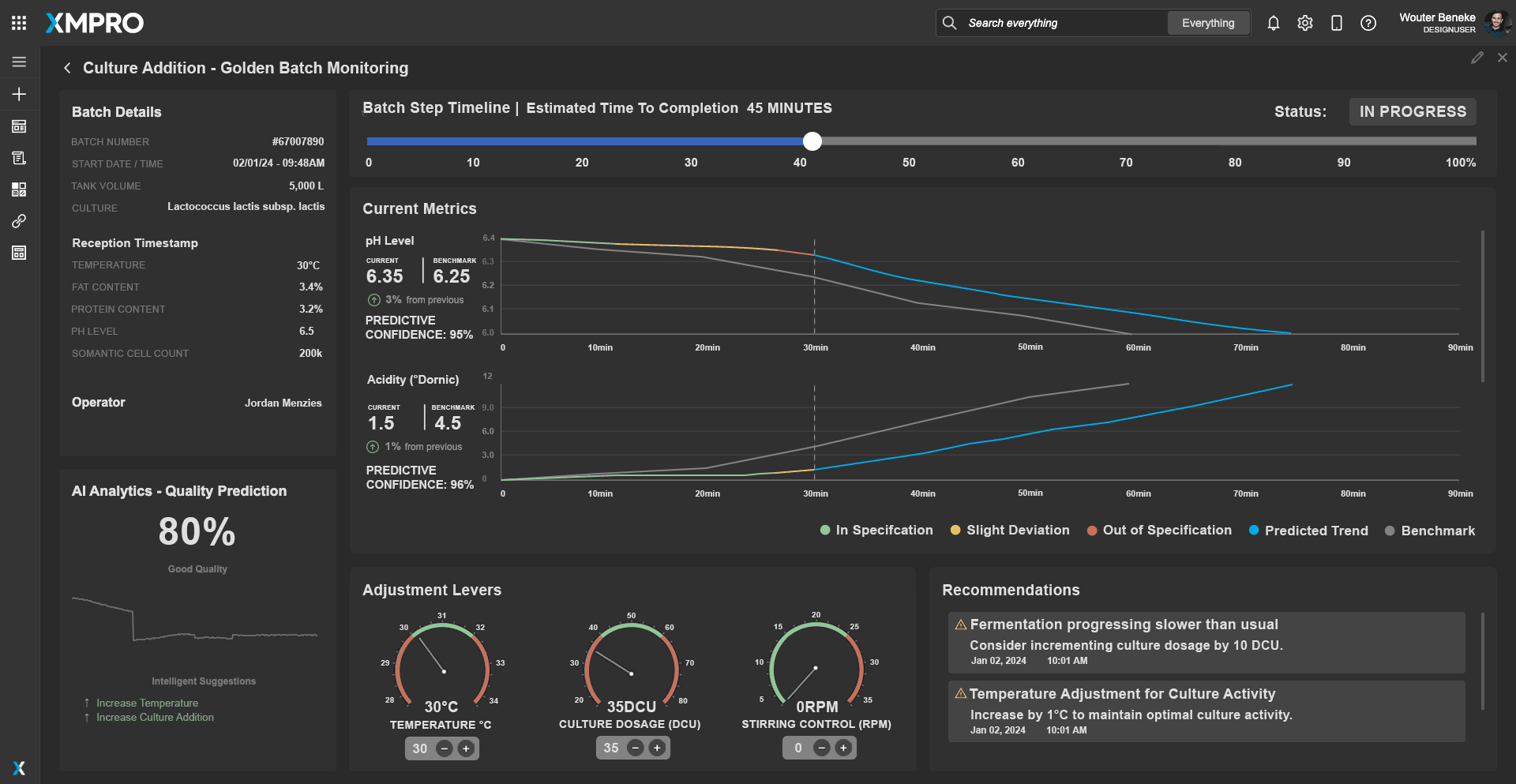Click the mobile device icon
This screenshot has height=784, width=1516.
[x=1336, y=23]
